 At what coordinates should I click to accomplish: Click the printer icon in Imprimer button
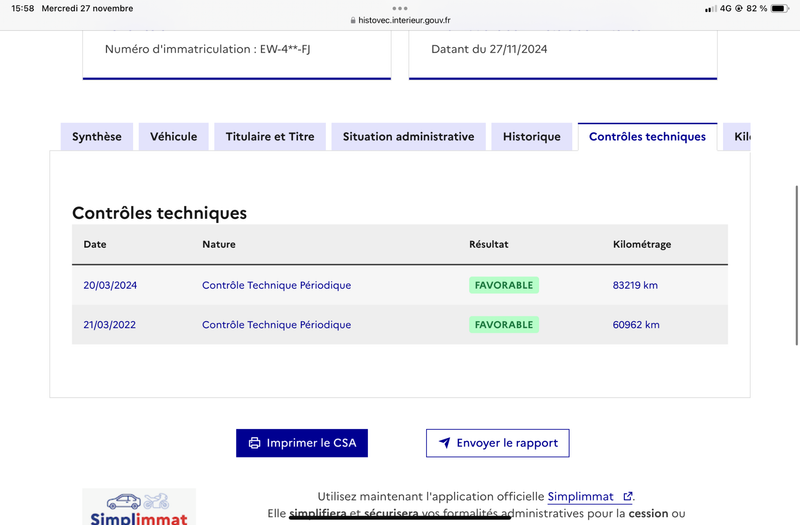point(254,443)
